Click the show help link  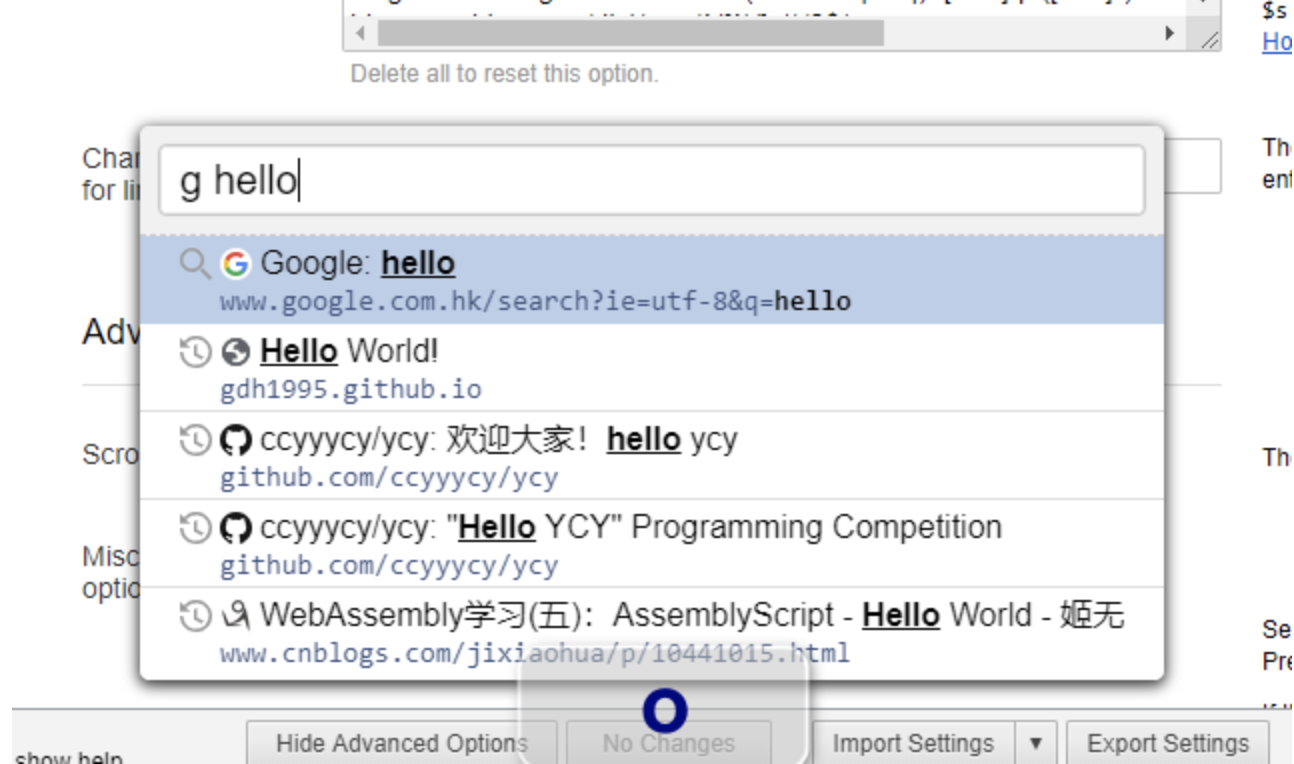coord(69,757)
